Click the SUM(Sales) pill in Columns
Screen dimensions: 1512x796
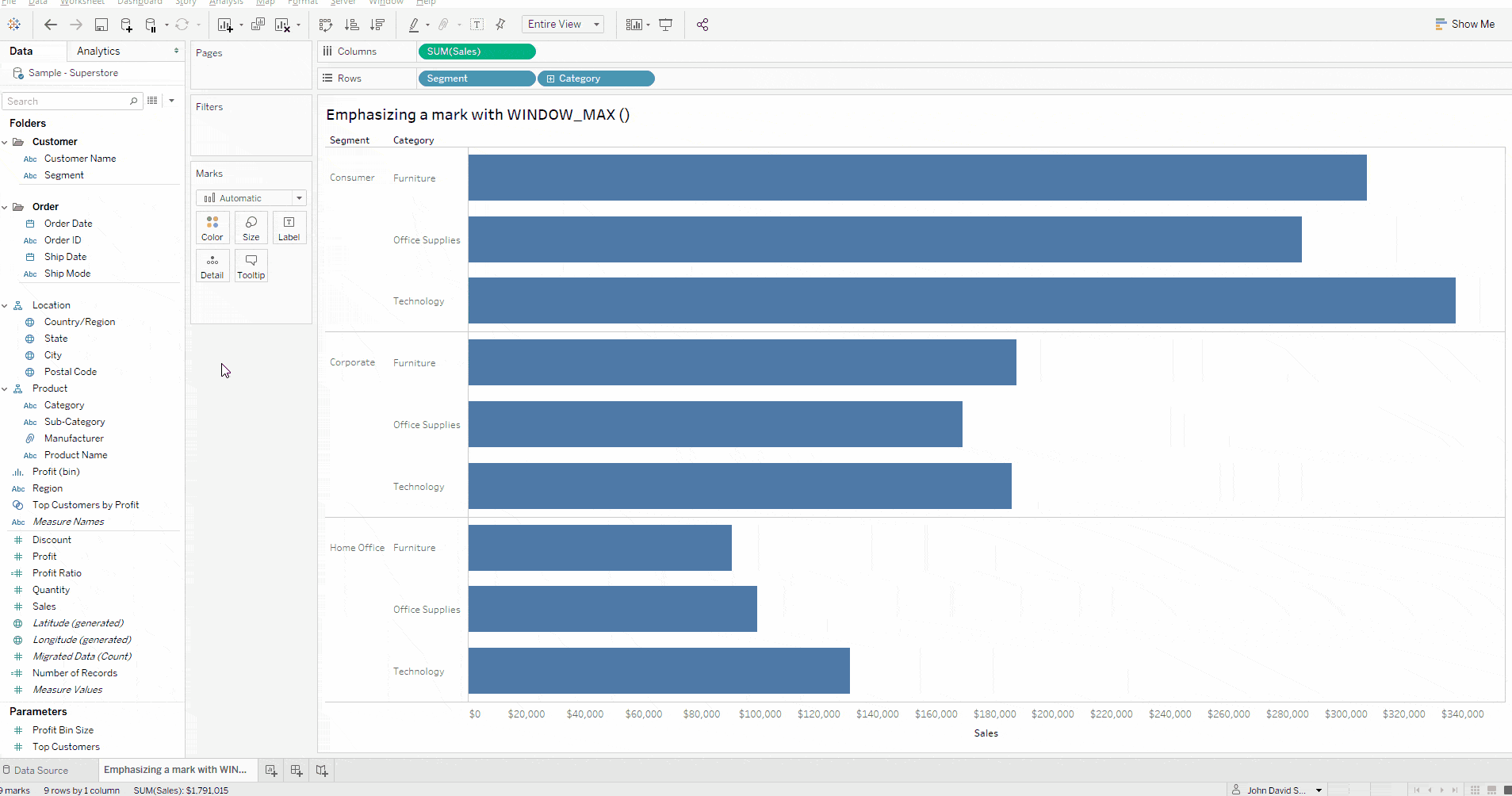tap(477, 52)
